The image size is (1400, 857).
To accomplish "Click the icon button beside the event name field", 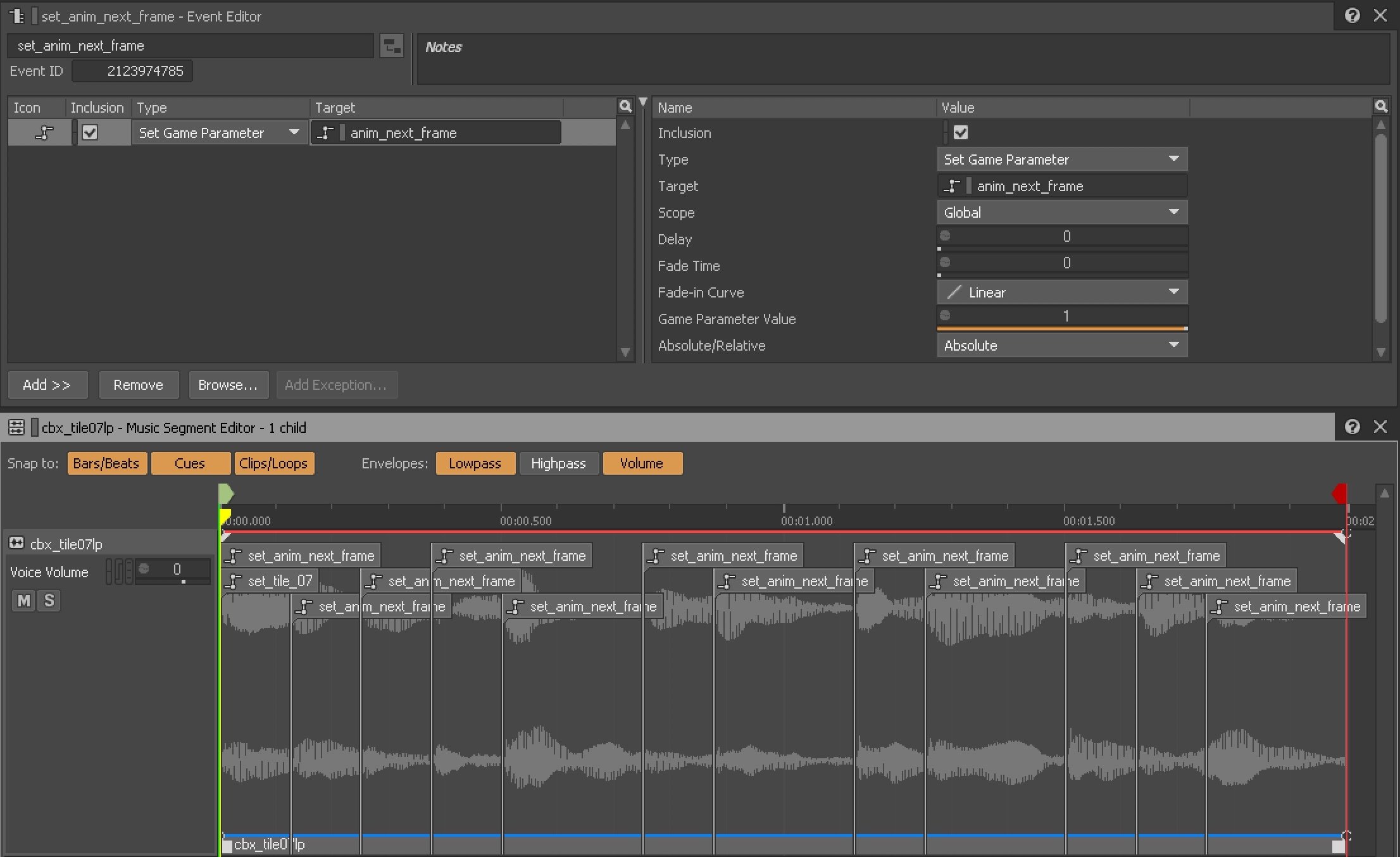I will point(391,46).
